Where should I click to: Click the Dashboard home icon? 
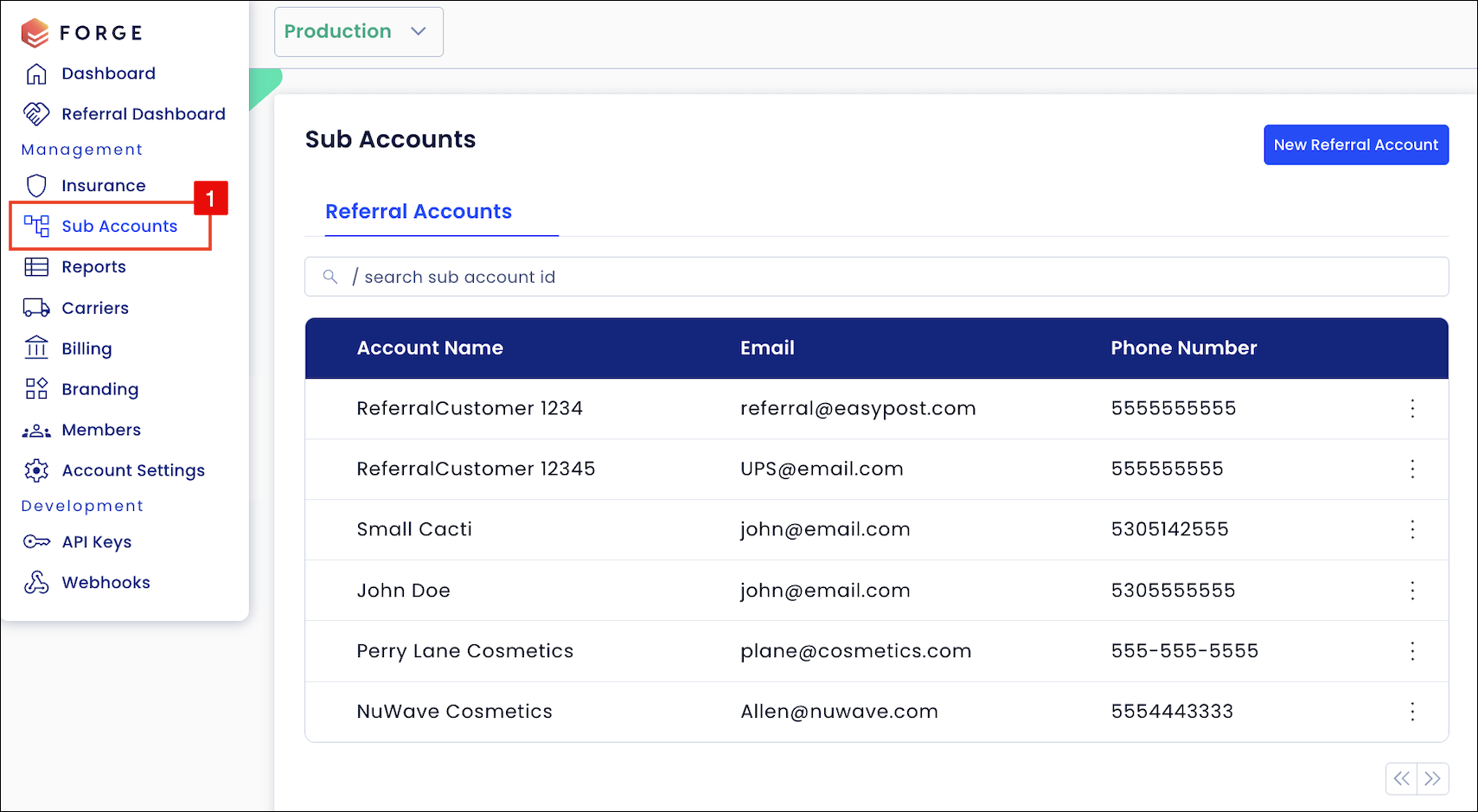(x=36, y=74)
